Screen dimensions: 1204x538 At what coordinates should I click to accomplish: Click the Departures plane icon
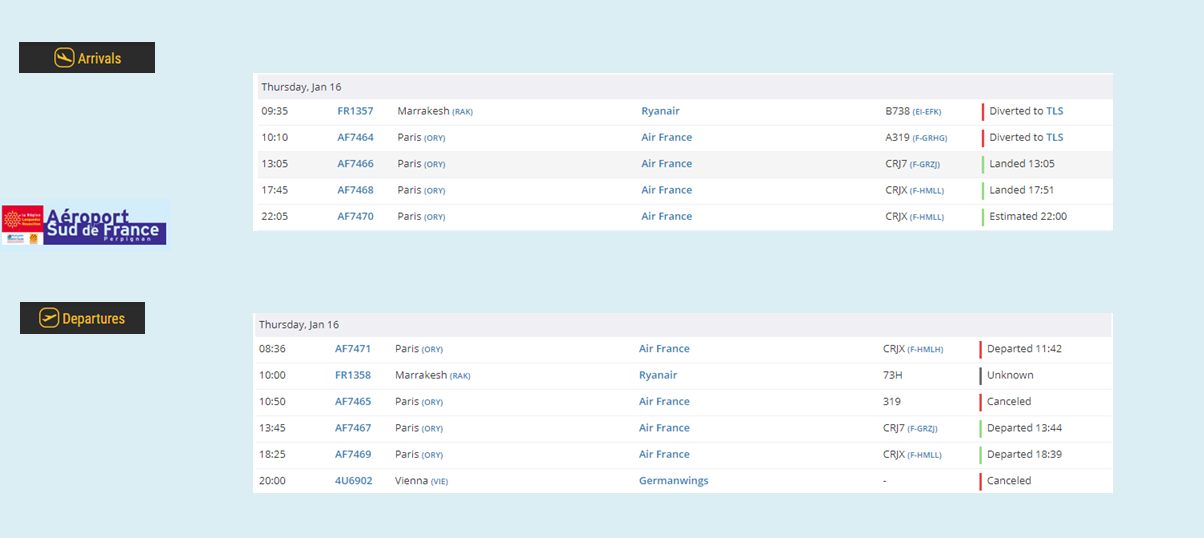click(49, 318)
